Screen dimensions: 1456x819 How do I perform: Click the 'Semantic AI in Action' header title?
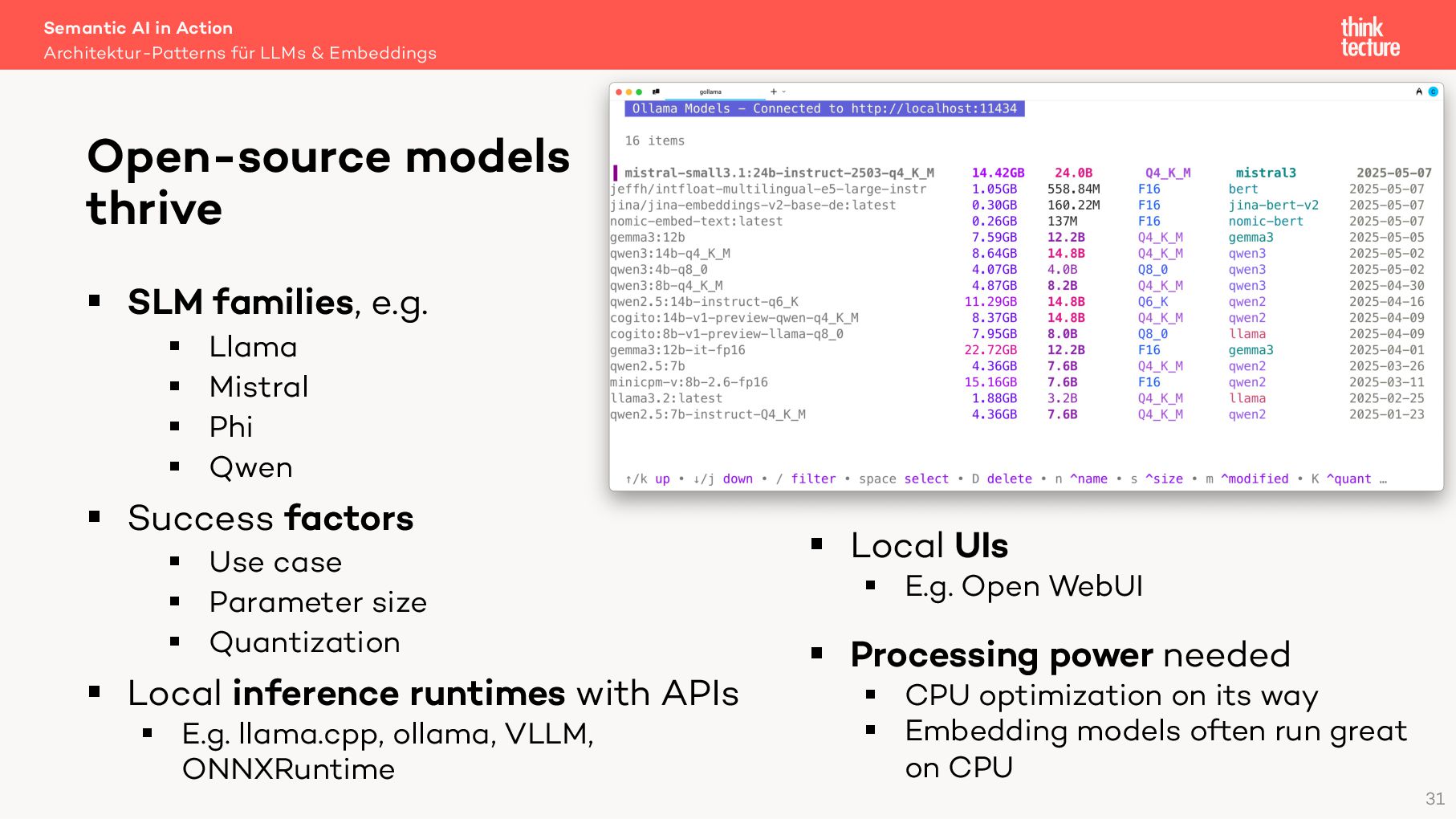tap(138, 28)
